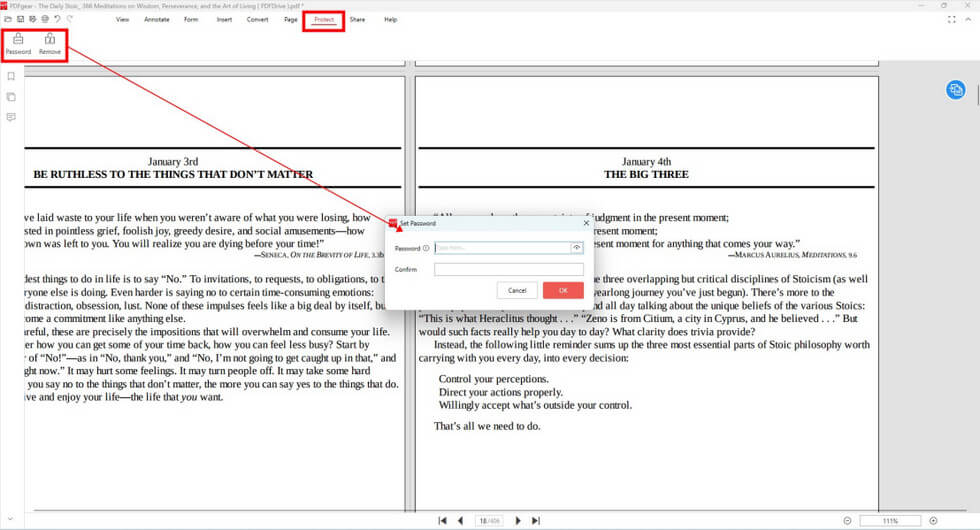Open the page thumbnails side panel
The width and height of the screenshot is (980, 530).
pyautogui.click(x=11, y=97)
